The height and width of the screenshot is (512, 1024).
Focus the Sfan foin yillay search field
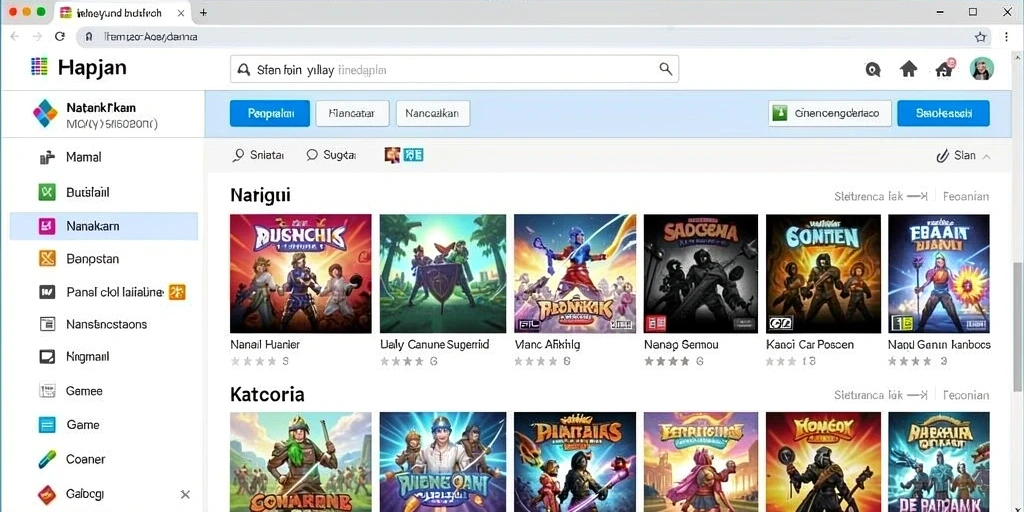[454, 69]
